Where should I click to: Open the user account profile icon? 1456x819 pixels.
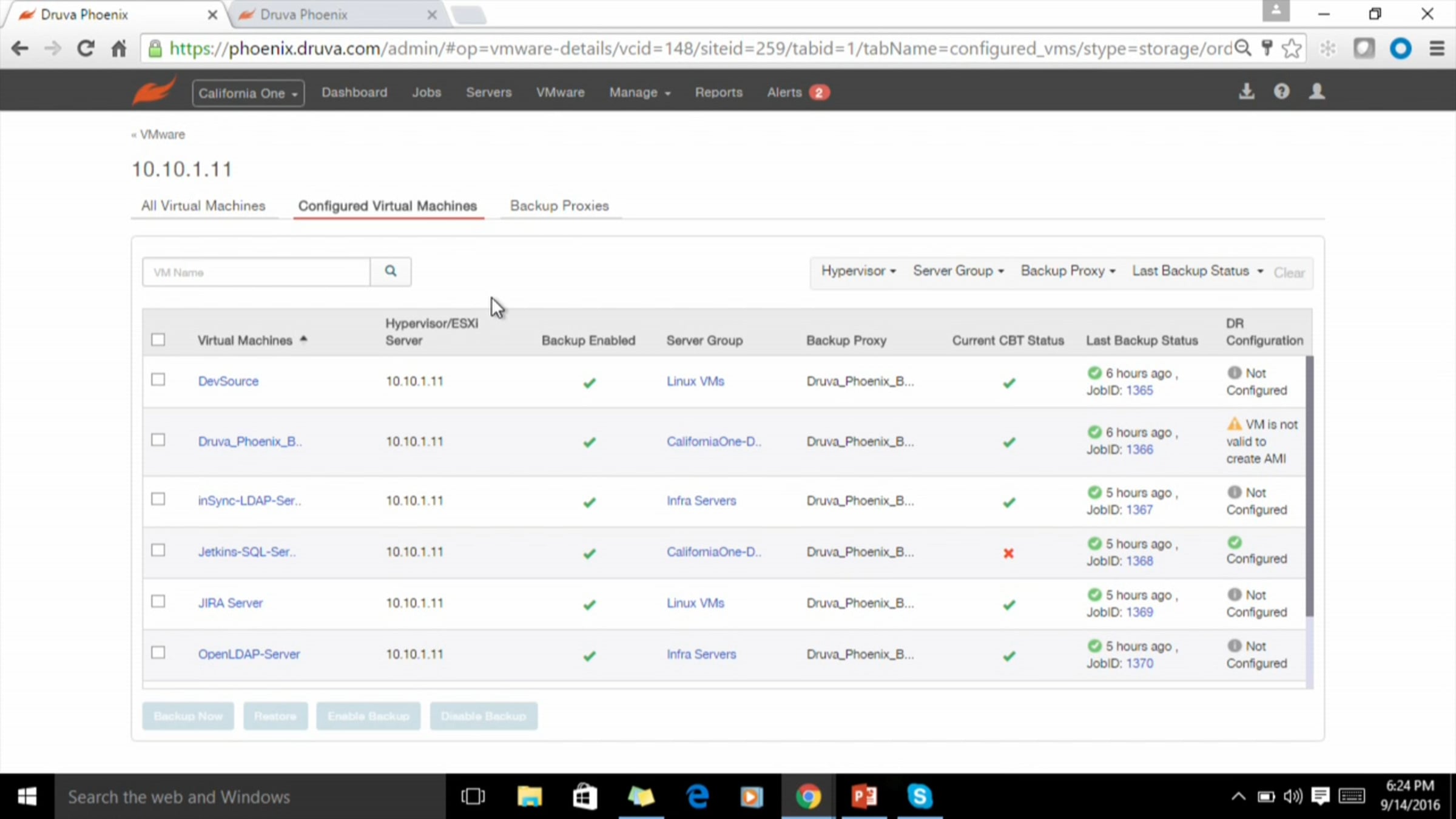[x=1317, y=92]
